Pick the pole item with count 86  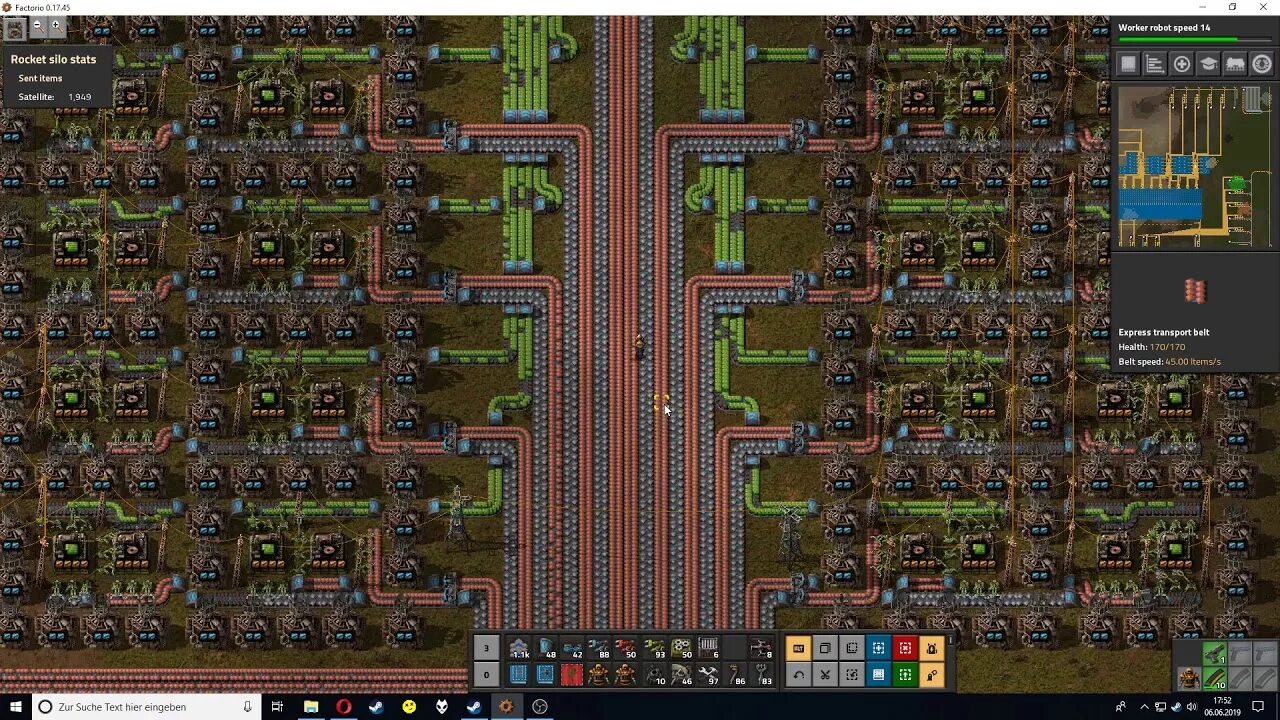click(735, 674)
